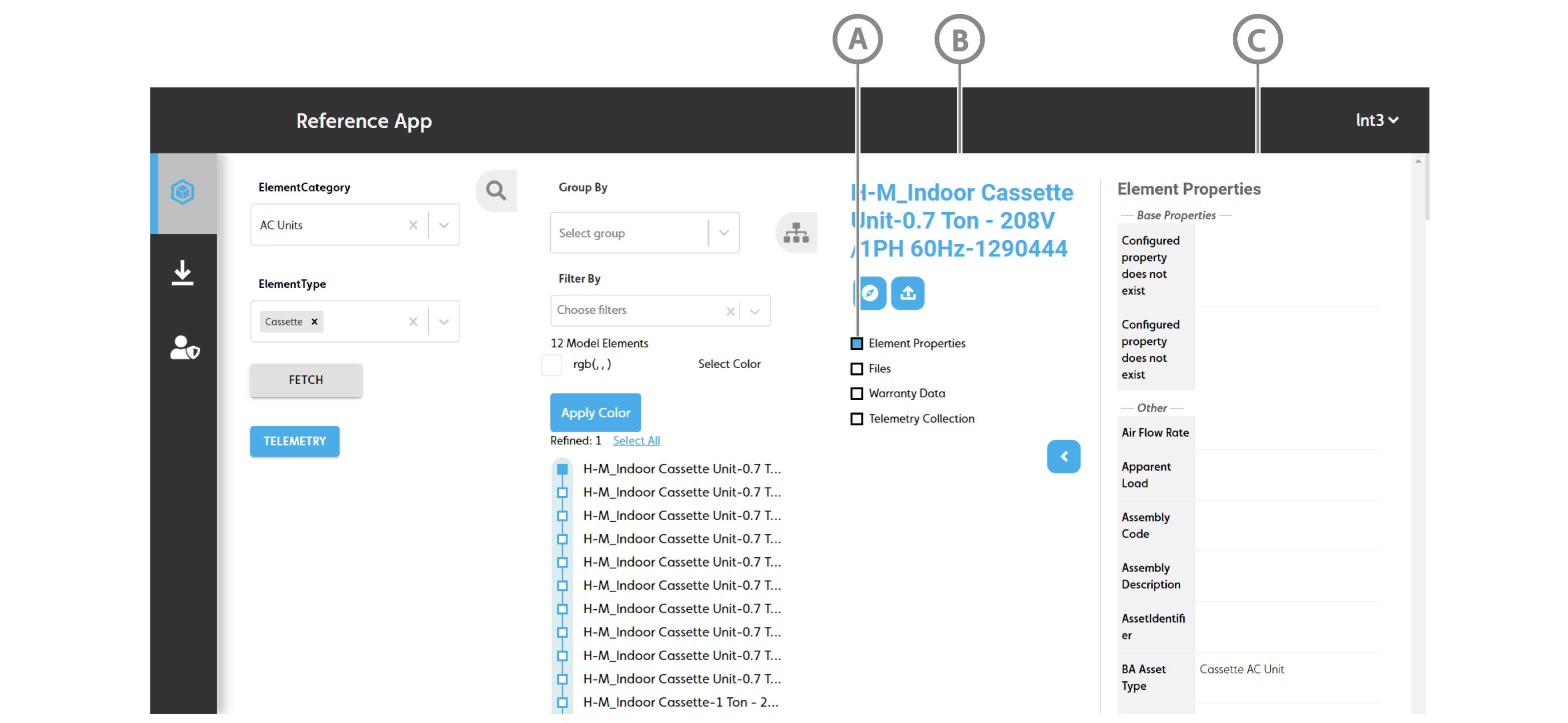Click the rgb color swatch box

[551, 365]
